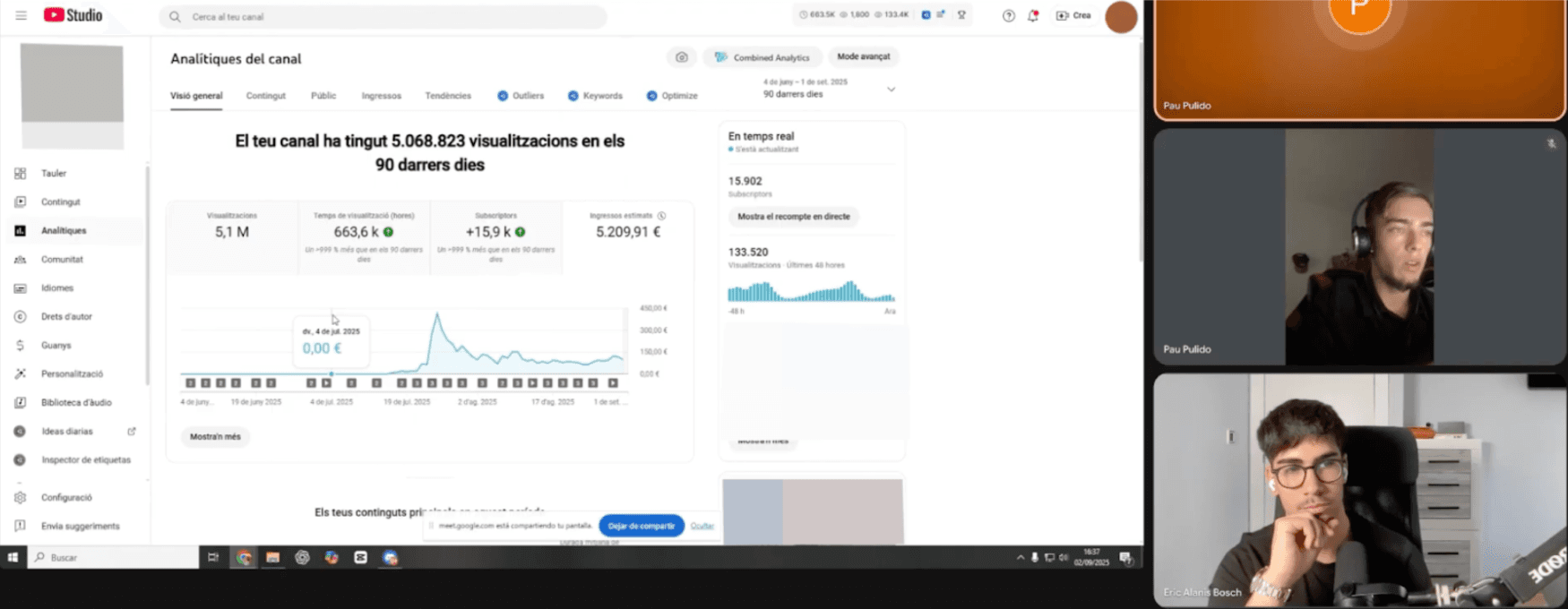Screen dimensions: 1568x609
Task: Open the notifications bell icon
Action: (1032, 16)
